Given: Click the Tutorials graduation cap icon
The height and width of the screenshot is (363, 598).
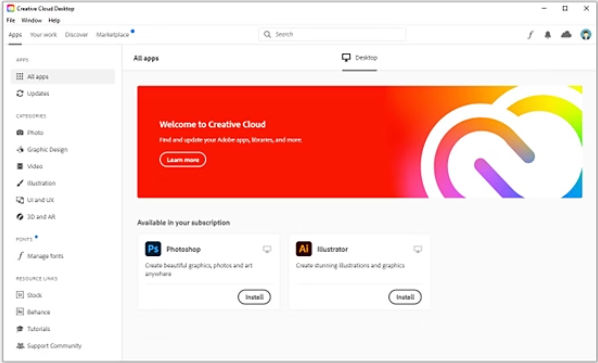Looking at the screenshot, I should coord(20,329).
